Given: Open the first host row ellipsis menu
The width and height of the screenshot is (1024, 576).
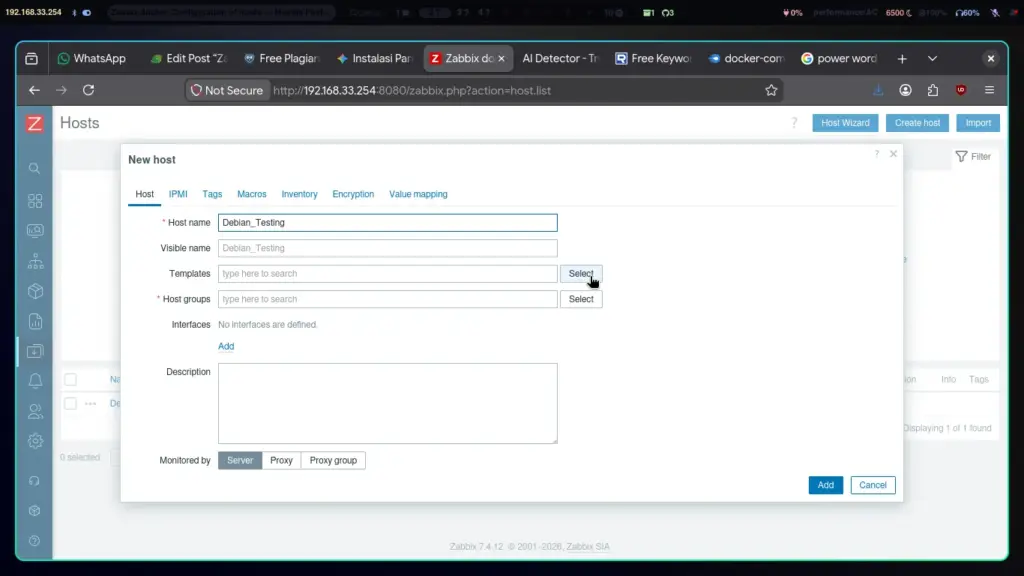Looking at the screenshot, I should [90, 404].
